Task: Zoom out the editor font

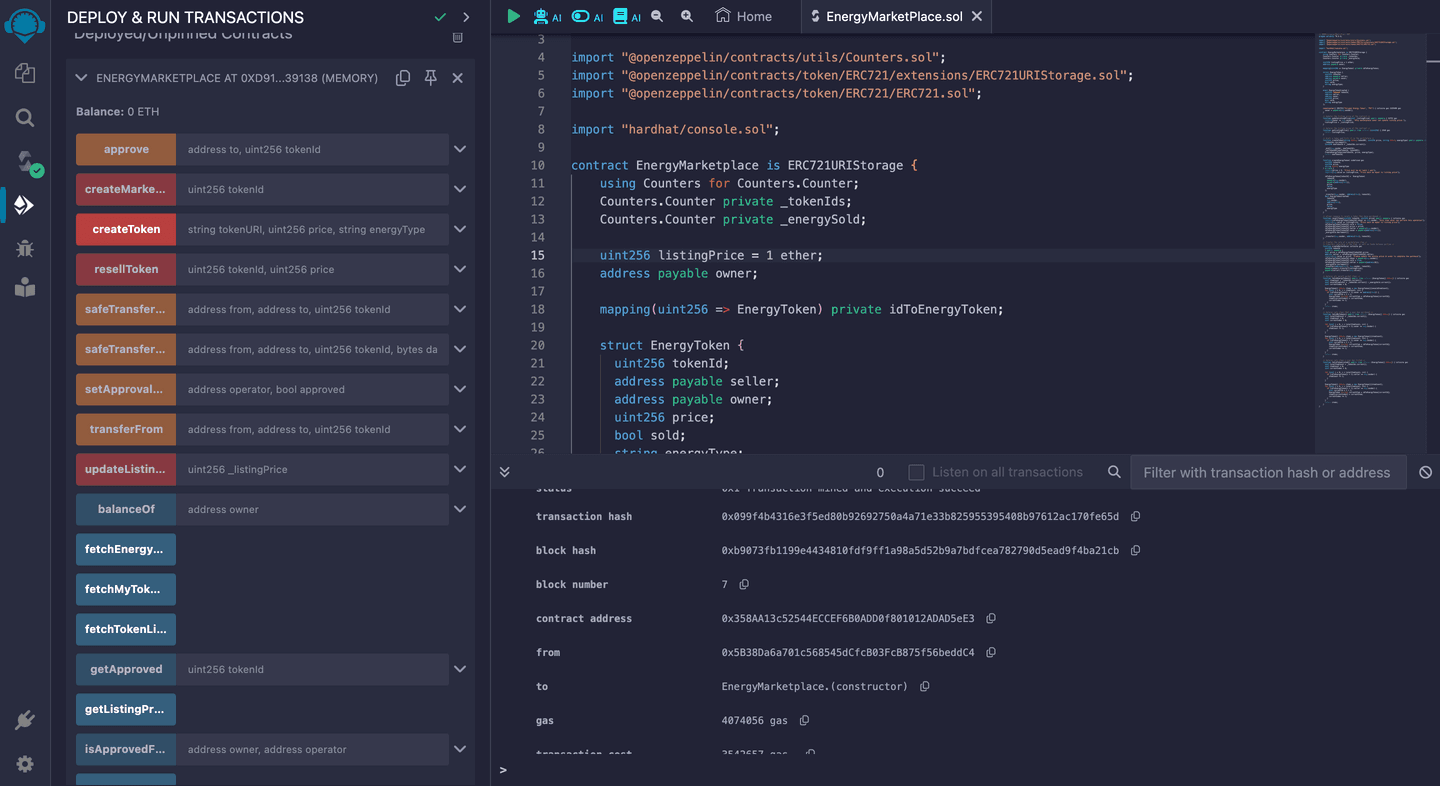Action: (x=657, y=16)
